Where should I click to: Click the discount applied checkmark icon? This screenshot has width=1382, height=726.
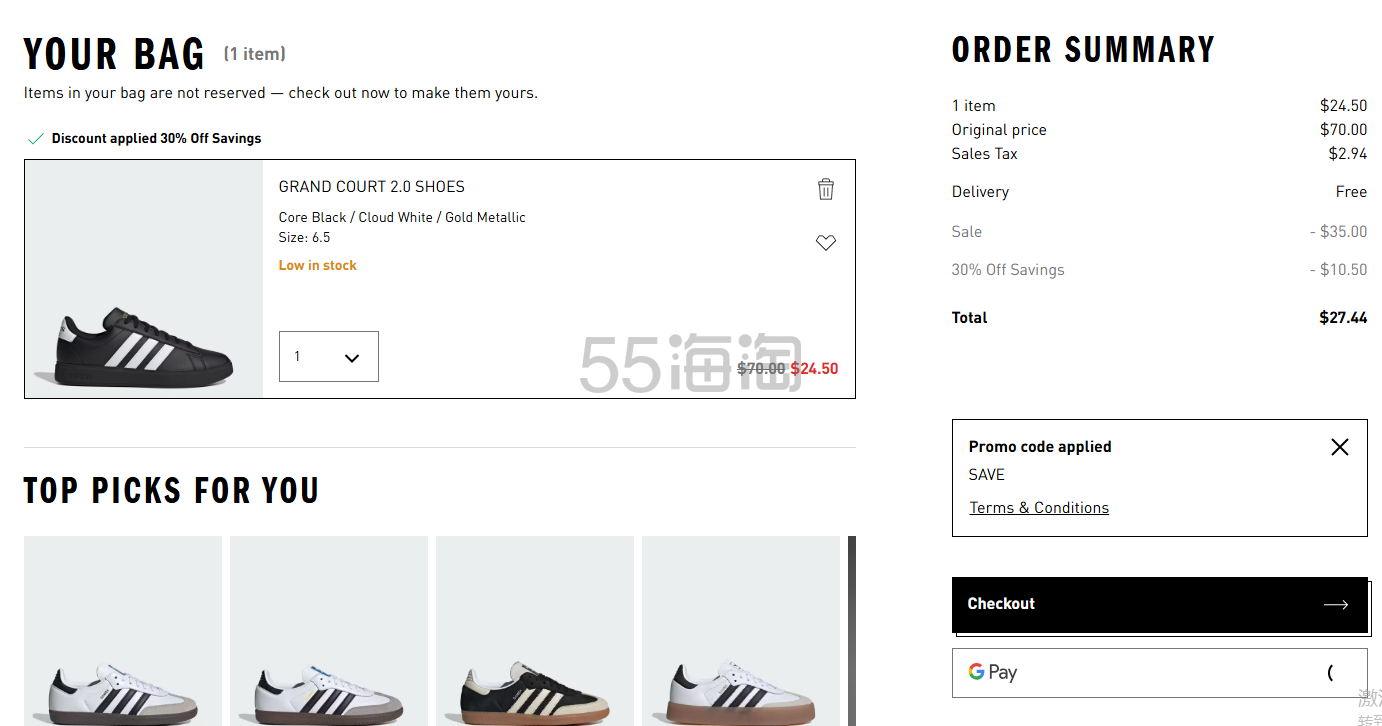click(36, 139)
